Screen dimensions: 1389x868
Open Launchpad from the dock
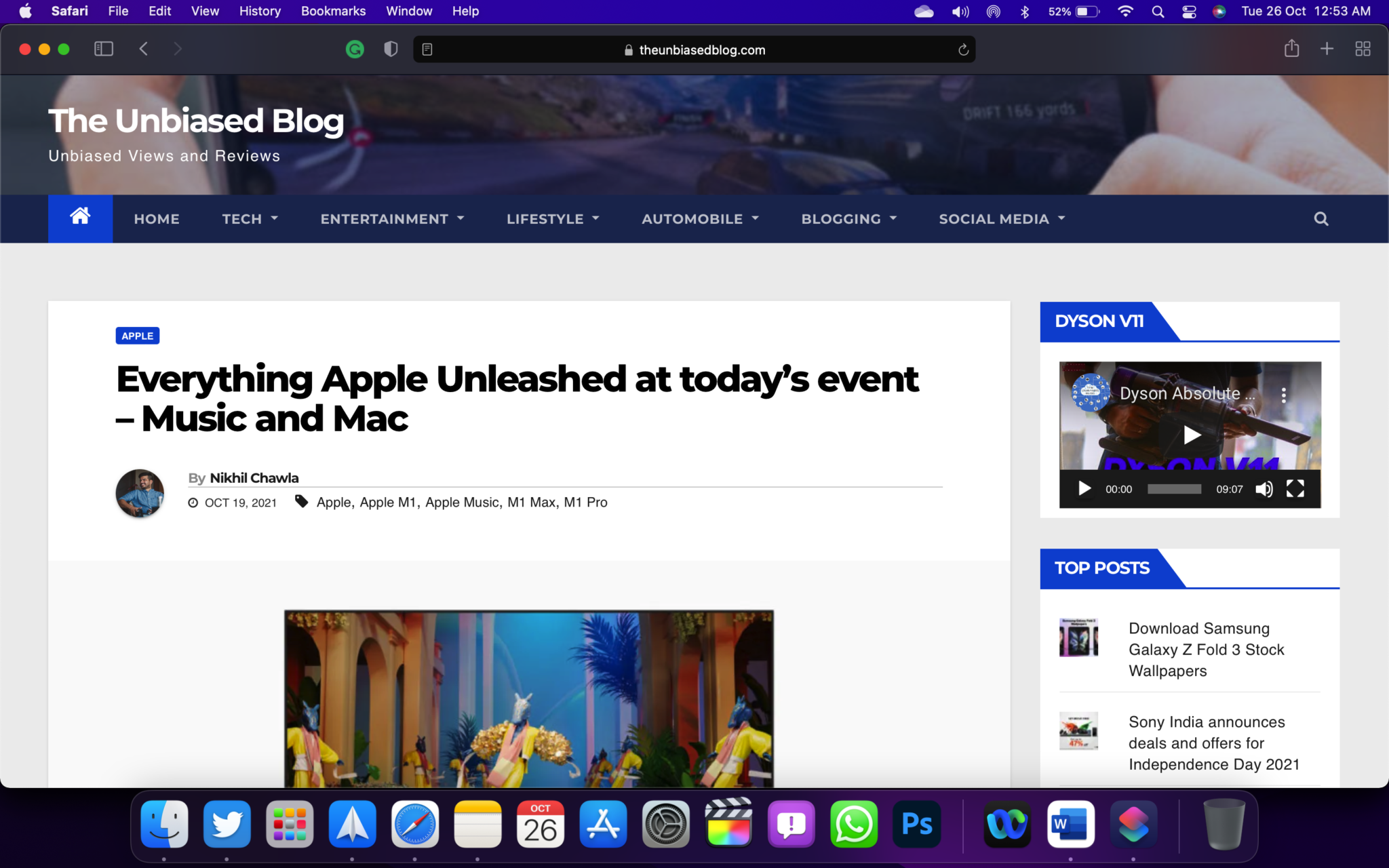click(290, 824)
